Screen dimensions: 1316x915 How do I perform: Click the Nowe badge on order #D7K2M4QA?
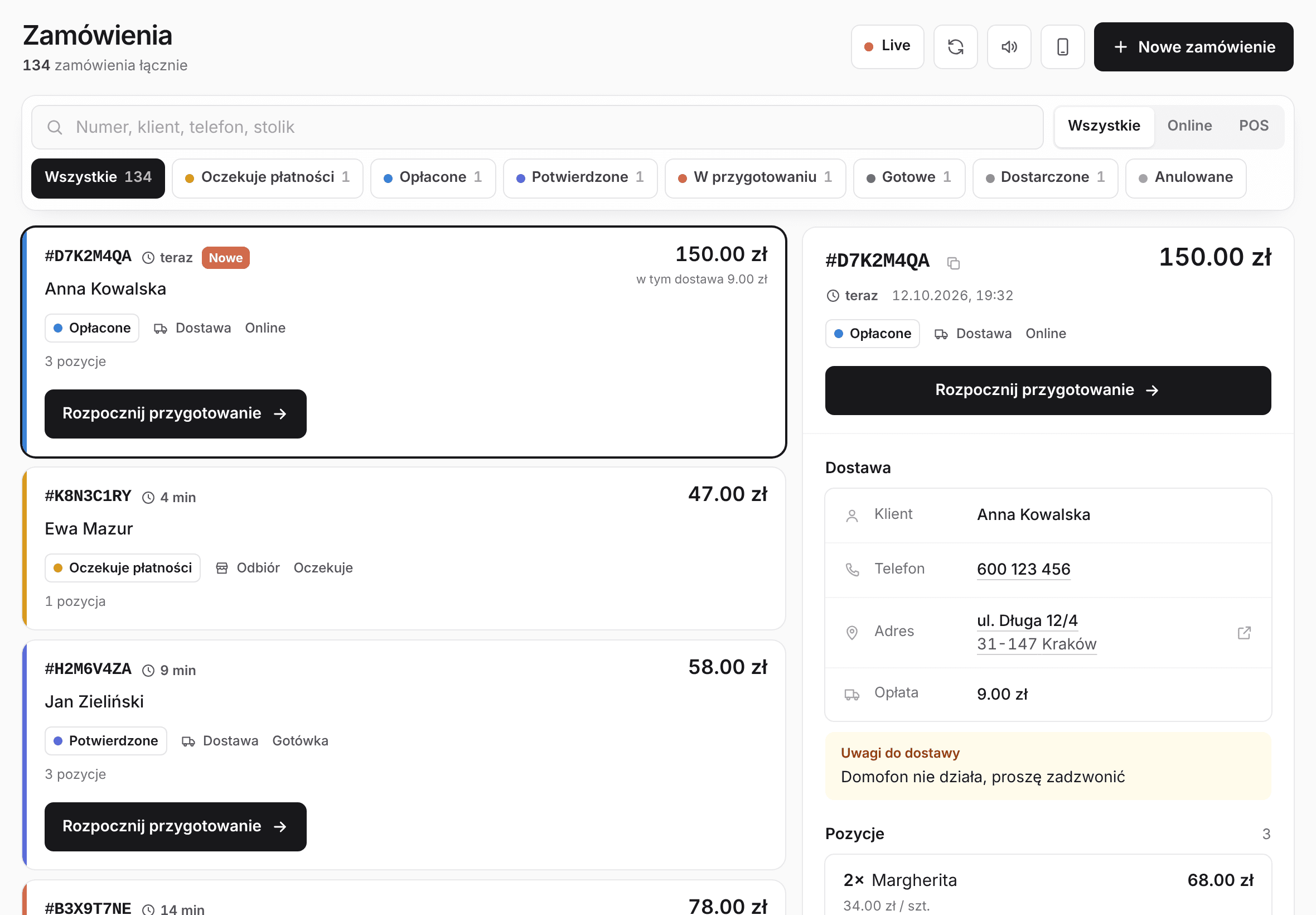pos(225,258)
